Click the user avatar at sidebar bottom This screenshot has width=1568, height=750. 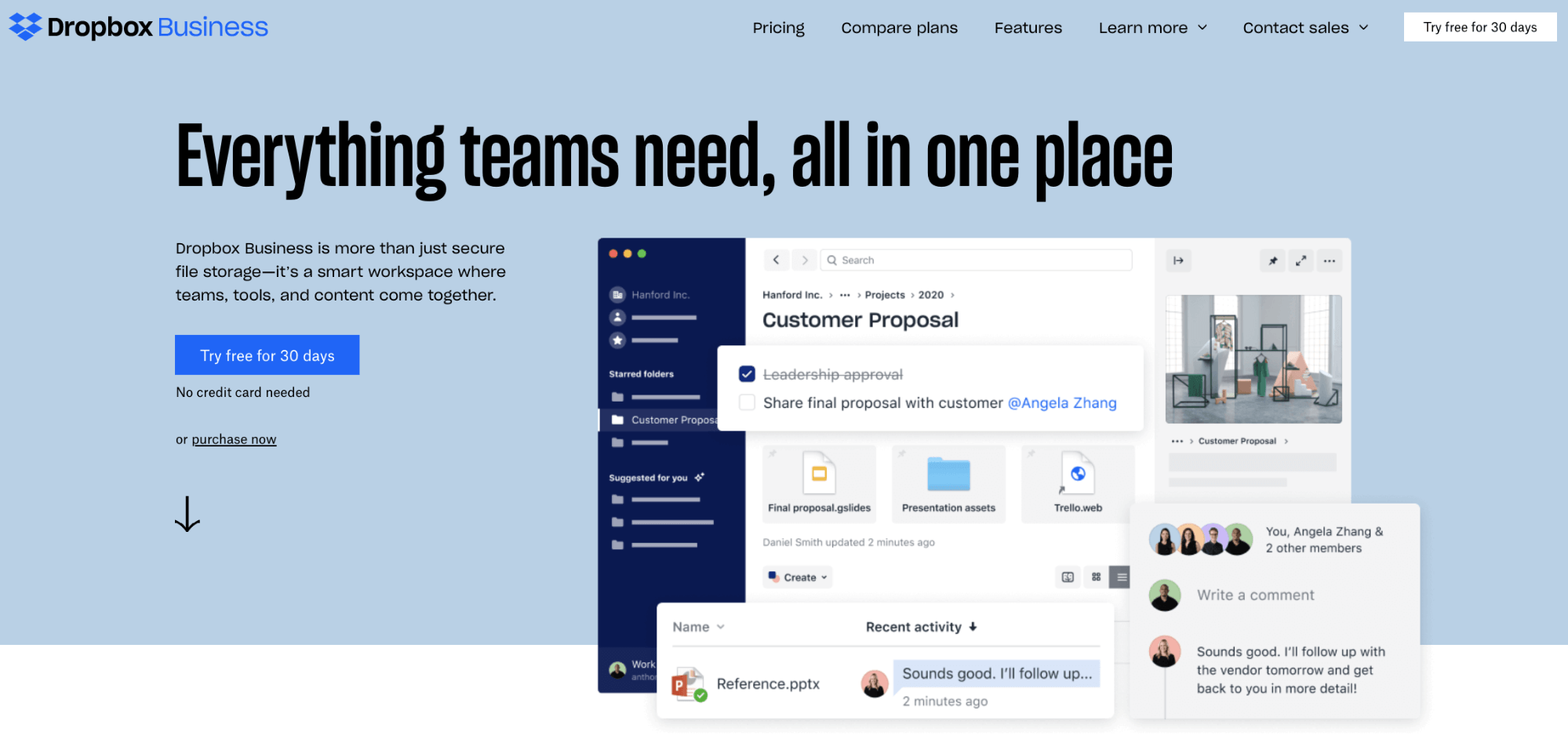(x=617, y=670)
